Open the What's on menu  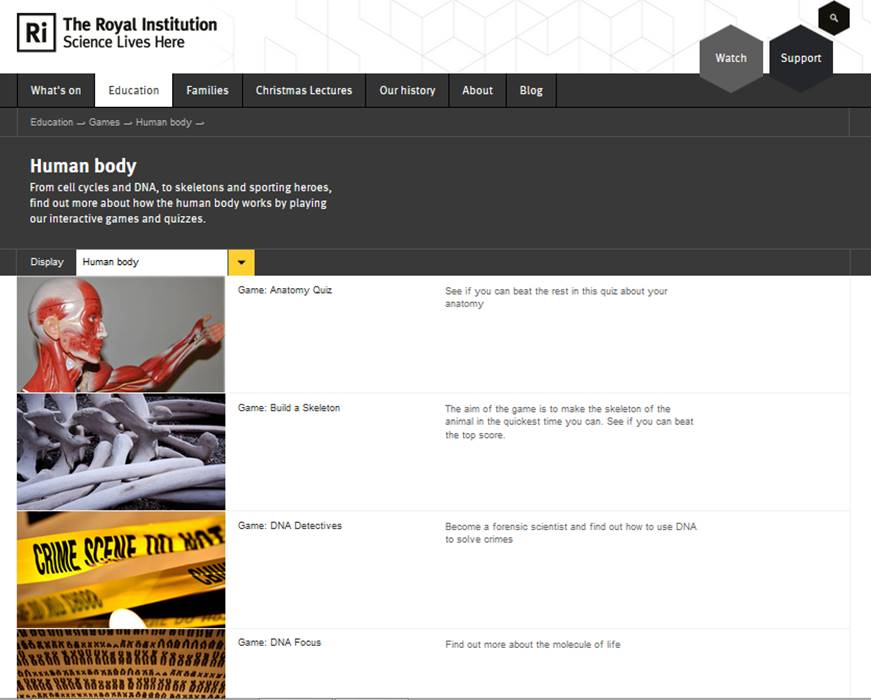[x=56, y=90]
